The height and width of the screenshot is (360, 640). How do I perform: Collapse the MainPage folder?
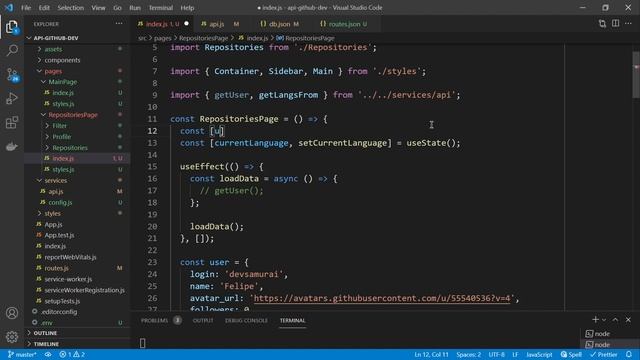(62, 82)
